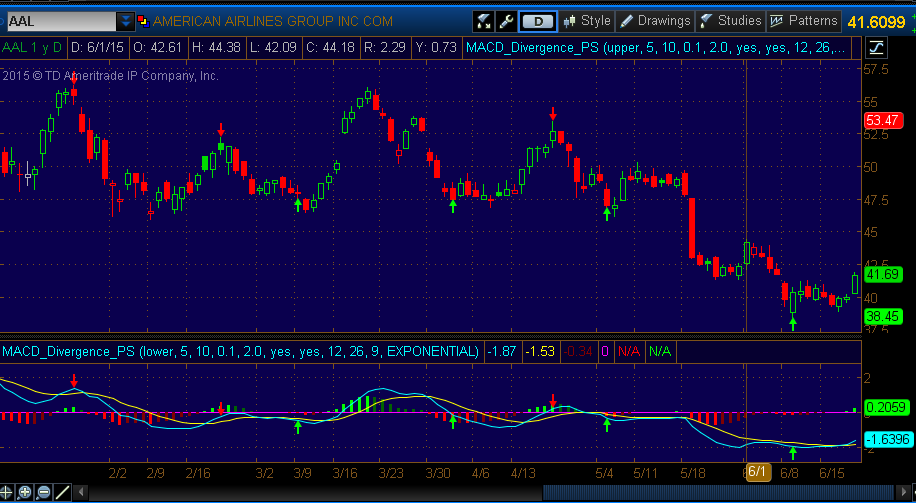The image size is (916, 503).
Task: Click the 57.5 price axis label
Action: [876, 70]
